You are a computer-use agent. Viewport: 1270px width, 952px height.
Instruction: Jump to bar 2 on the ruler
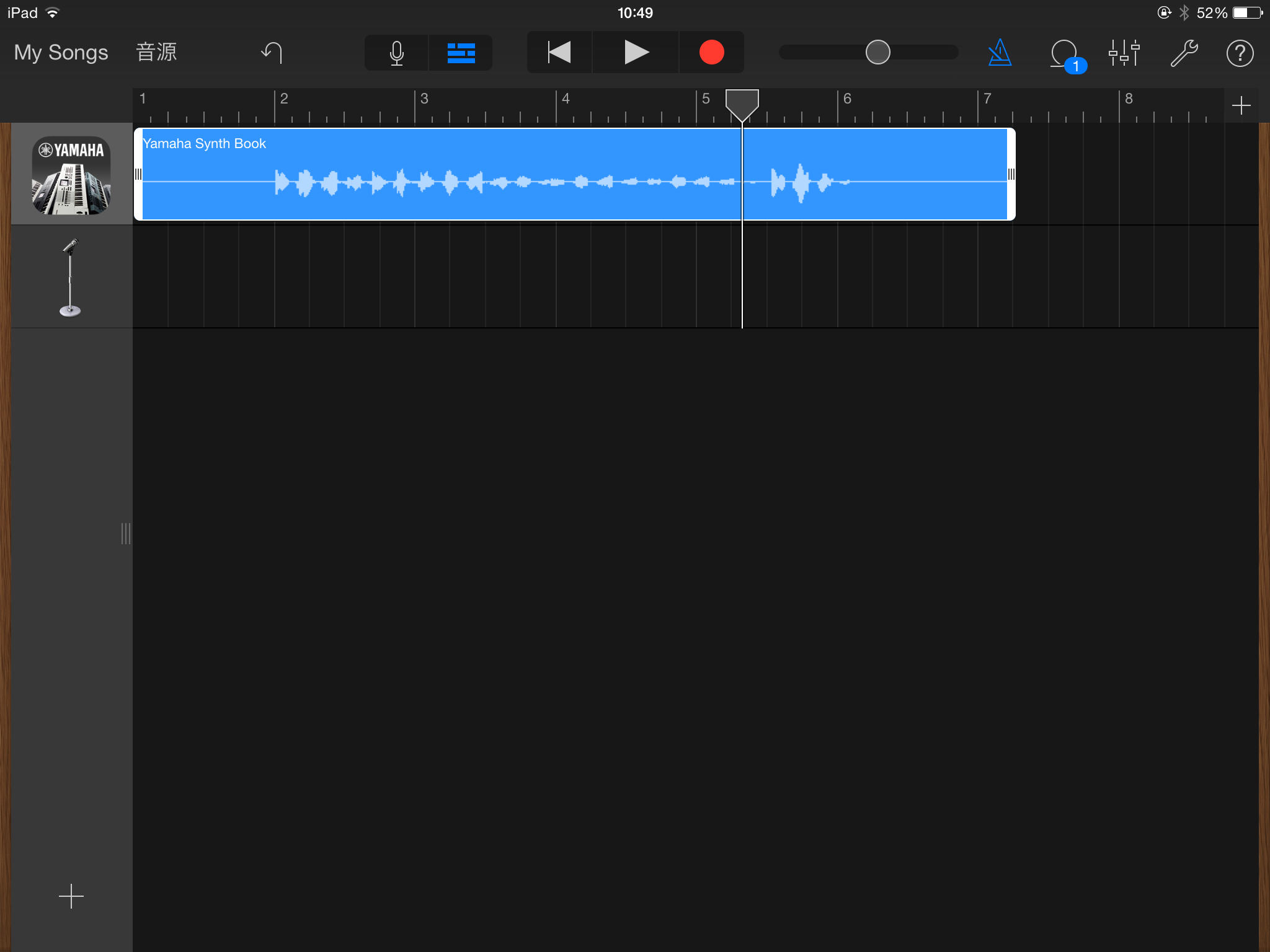click(x=283, y=99)
